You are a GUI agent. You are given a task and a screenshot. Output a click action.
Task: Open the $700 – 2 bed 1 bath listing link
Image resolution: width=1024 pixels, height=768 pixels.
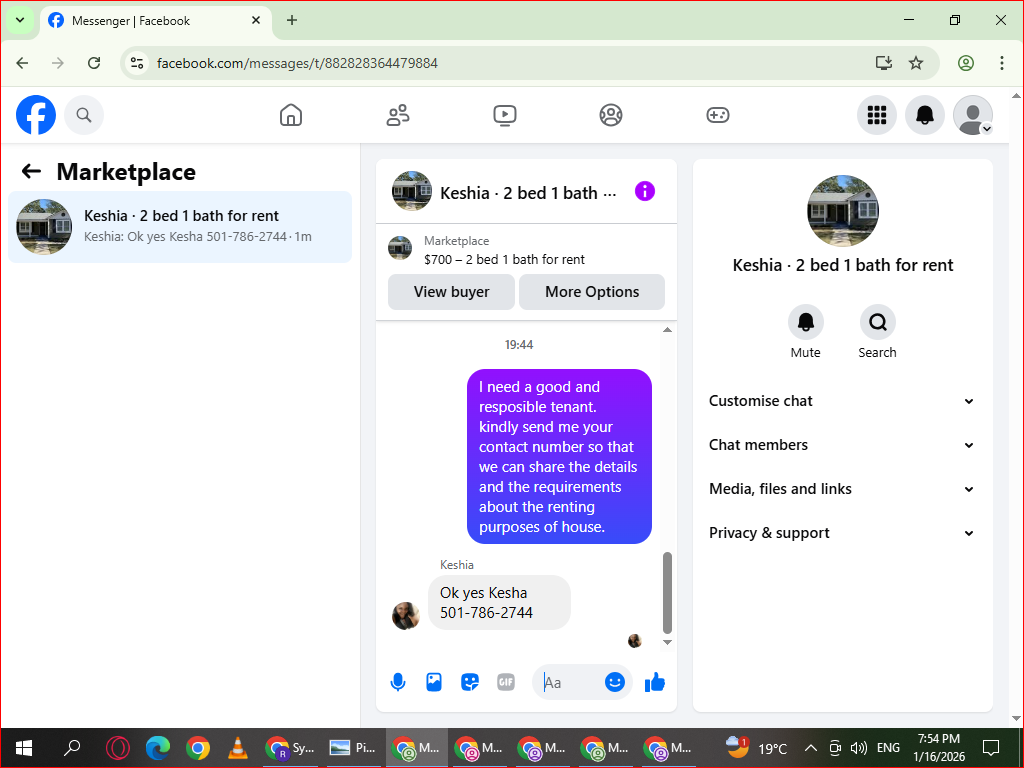504,259
